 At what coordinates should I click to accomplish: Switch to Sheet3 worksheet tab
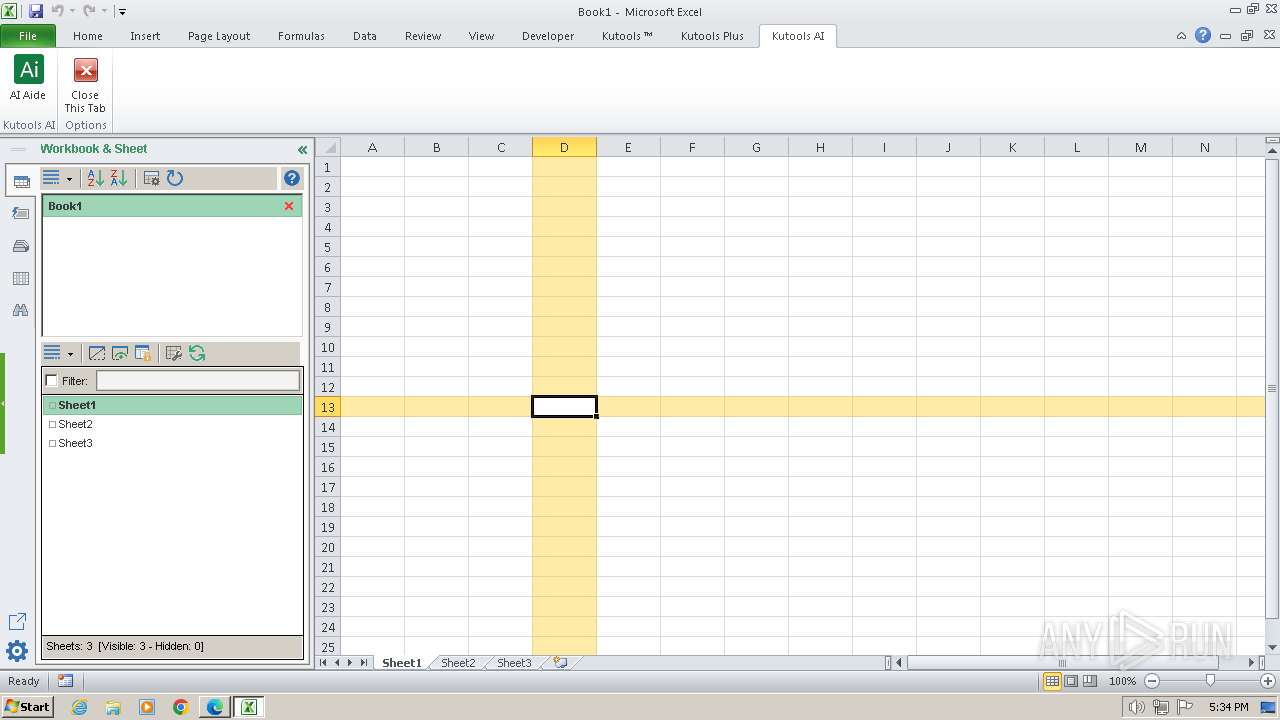pos(514,662)
